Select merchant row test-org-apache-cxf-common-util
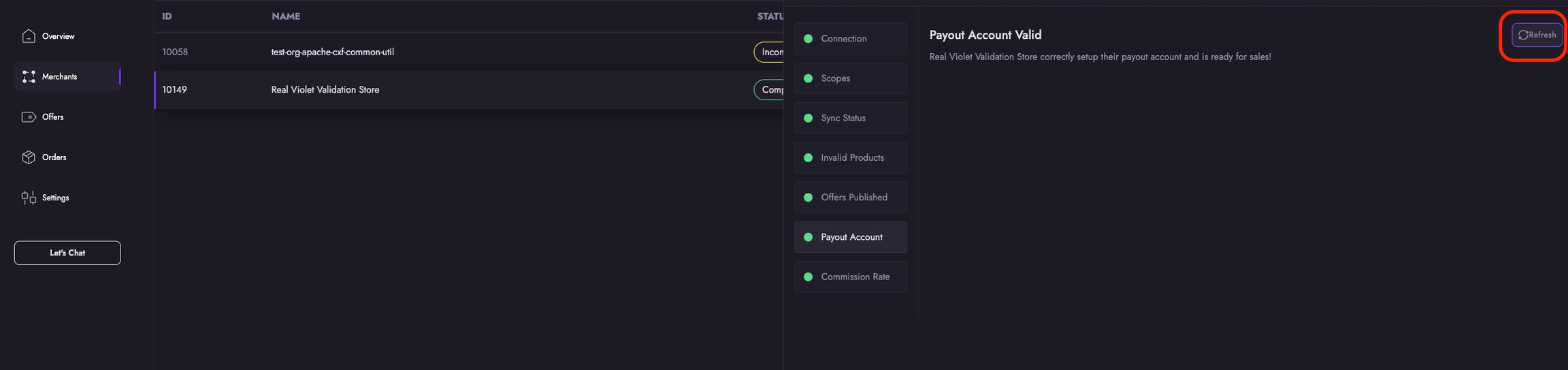This screenshot has height=370, width=1568. click(x=332, y=52)
